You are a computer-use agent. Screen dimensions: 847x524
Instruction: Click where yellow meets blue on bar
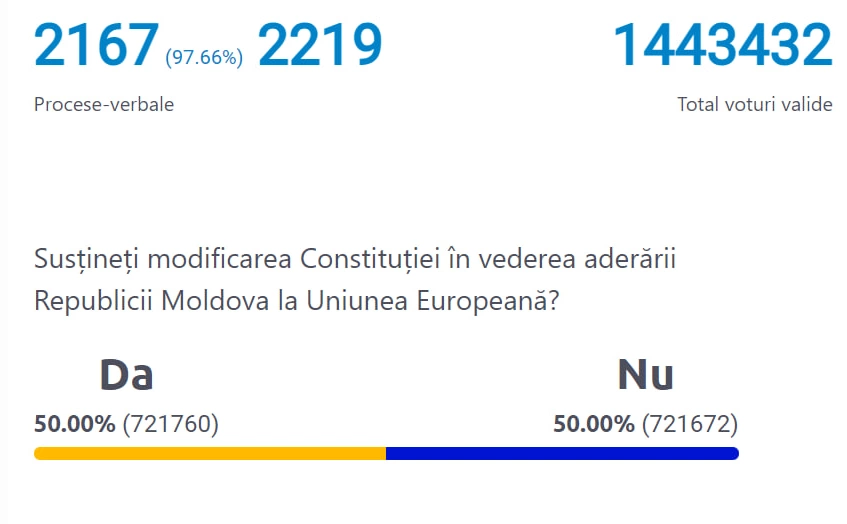point(386,454)
